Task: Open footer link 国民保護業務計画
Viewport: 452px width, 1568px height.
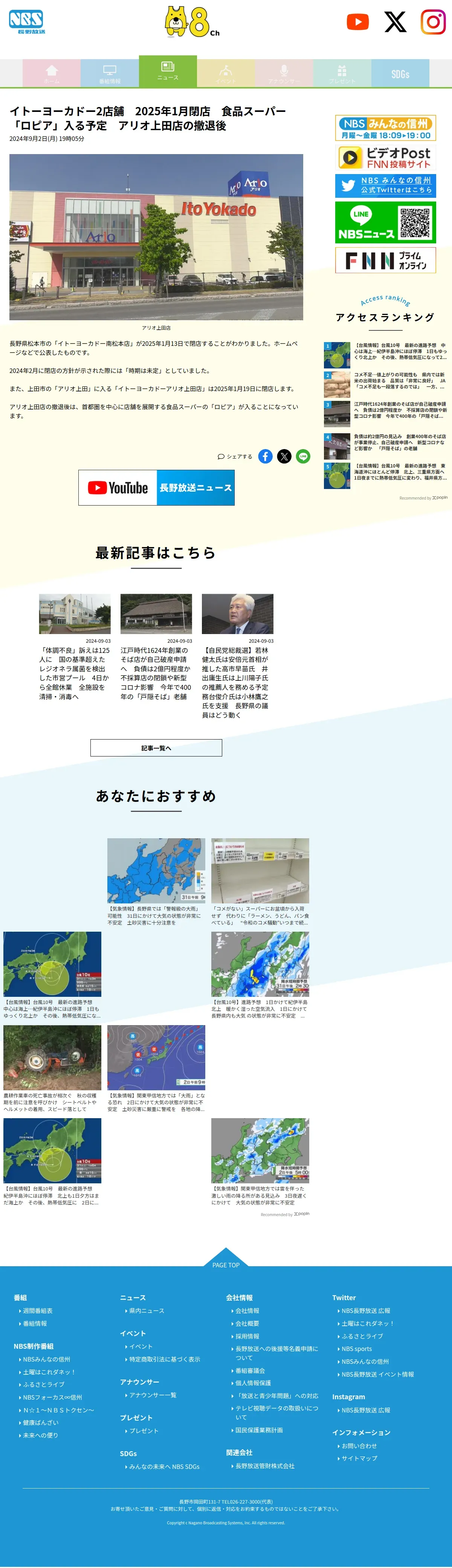Action: [258, 1430]
